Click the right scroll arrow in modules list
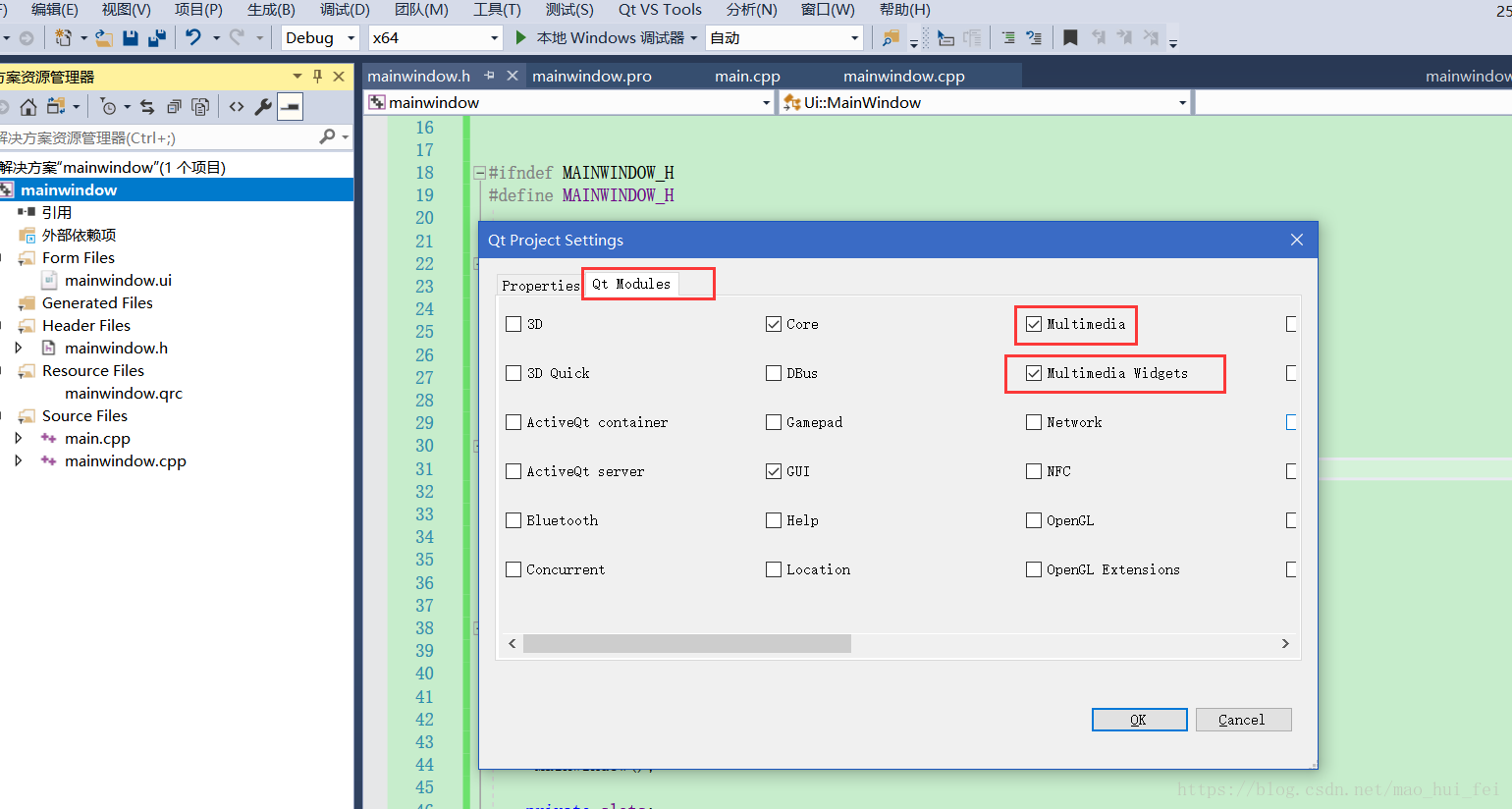Screen dimensions: 1512x809 click(x=1285, y=643)
